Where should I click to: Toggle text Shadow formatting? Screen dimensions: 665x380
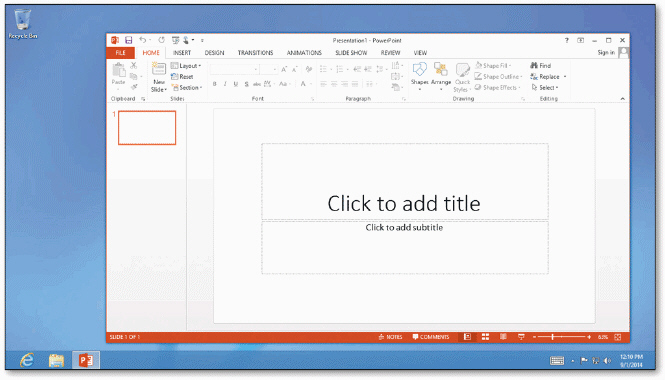[x=246, y=84]
